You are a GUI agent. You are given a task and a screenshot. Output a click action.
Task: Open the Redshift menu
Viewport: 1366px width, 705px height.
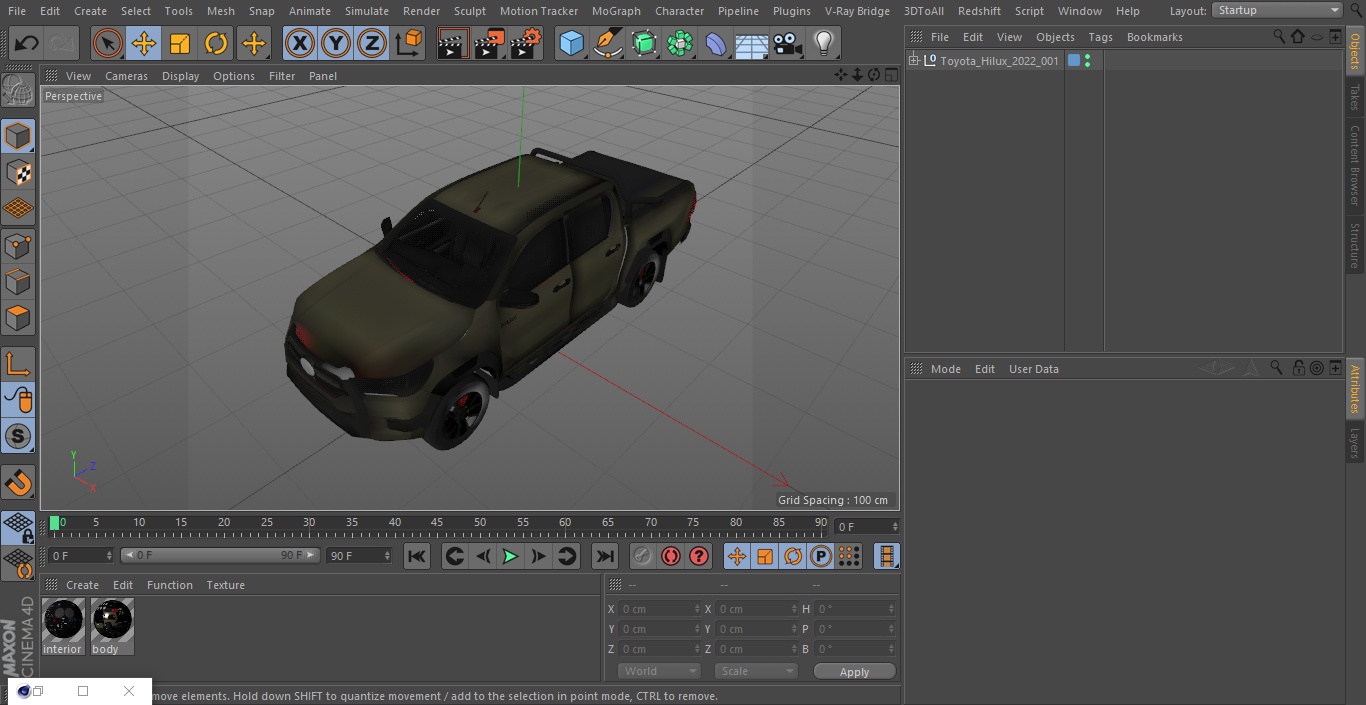(x=979, y=11)
